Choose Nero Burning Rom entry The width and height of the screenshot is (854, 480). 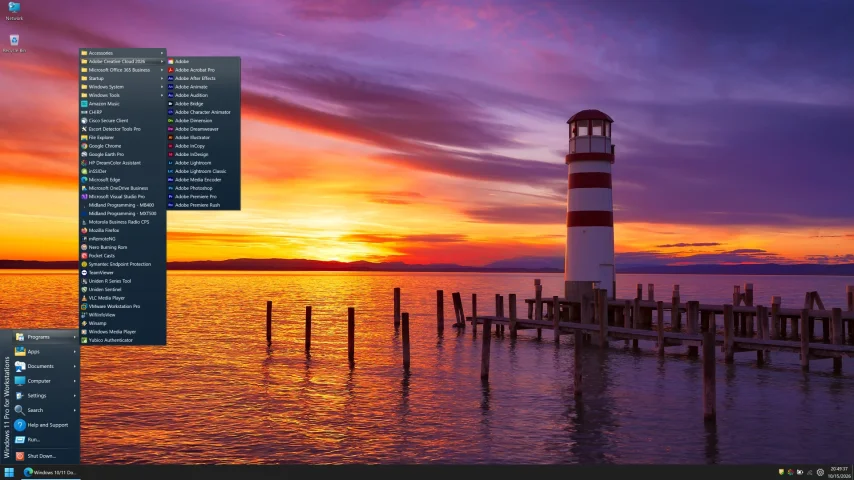click(123, 247)
